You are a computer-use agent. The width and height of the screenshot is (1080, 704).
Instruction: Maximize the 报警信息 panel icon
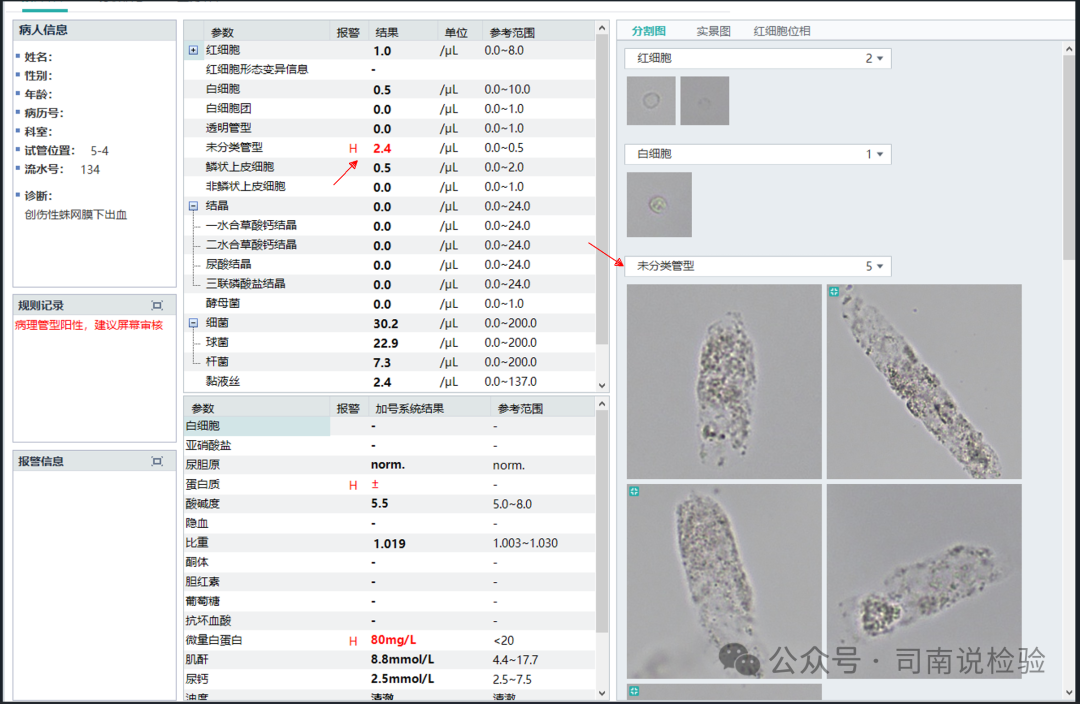pos(157,462)
